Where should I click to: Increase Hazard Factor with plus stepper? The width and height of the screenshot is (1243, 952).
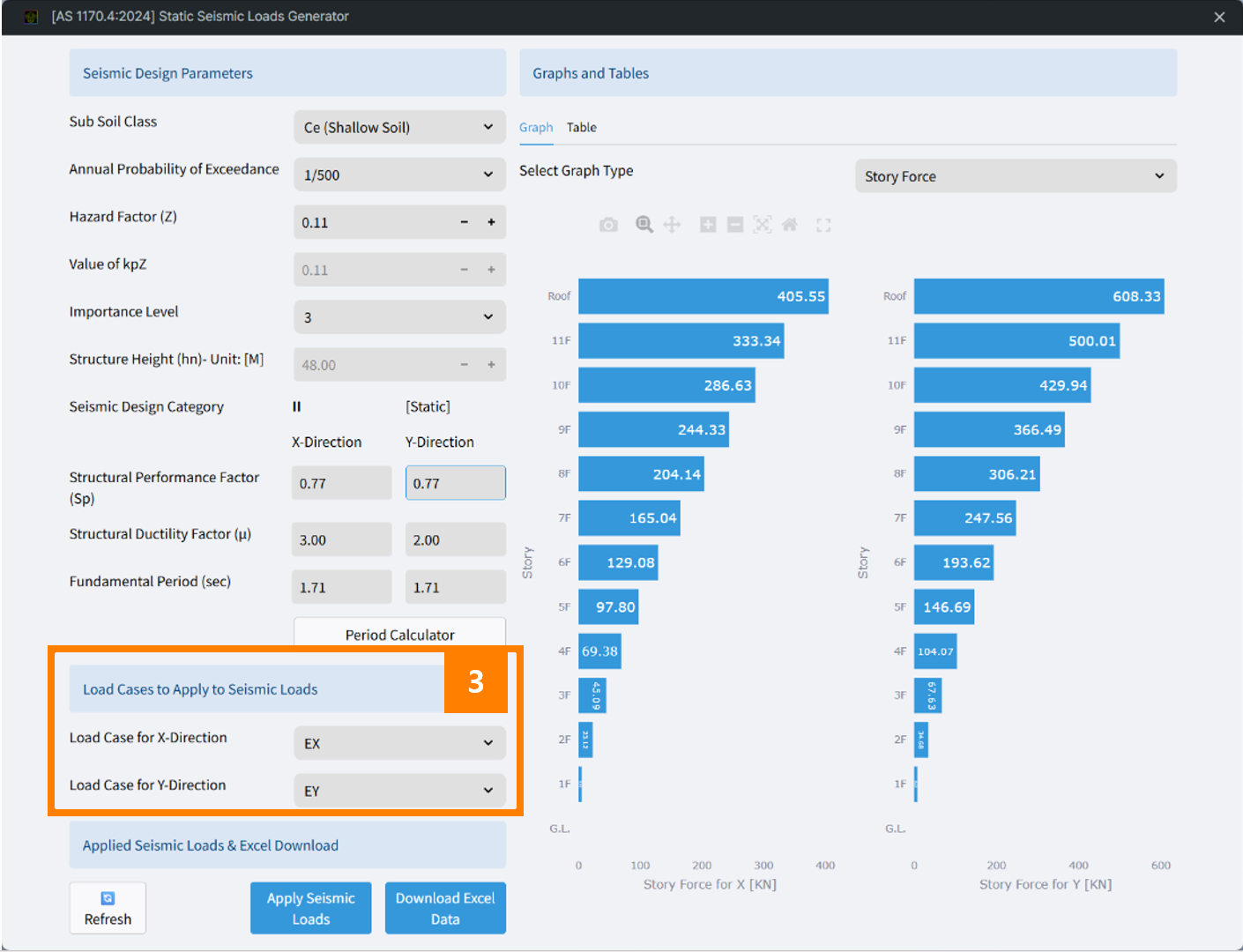[491, 222]
